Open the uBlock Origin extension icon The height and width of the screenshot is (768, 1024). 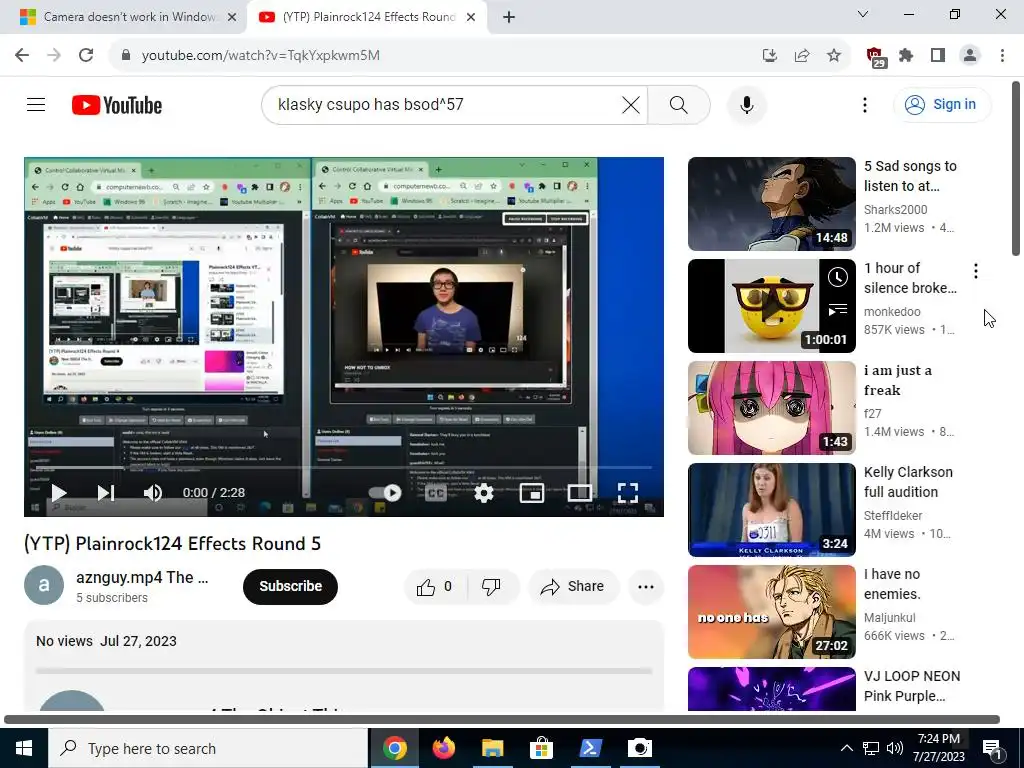(875, 57)
